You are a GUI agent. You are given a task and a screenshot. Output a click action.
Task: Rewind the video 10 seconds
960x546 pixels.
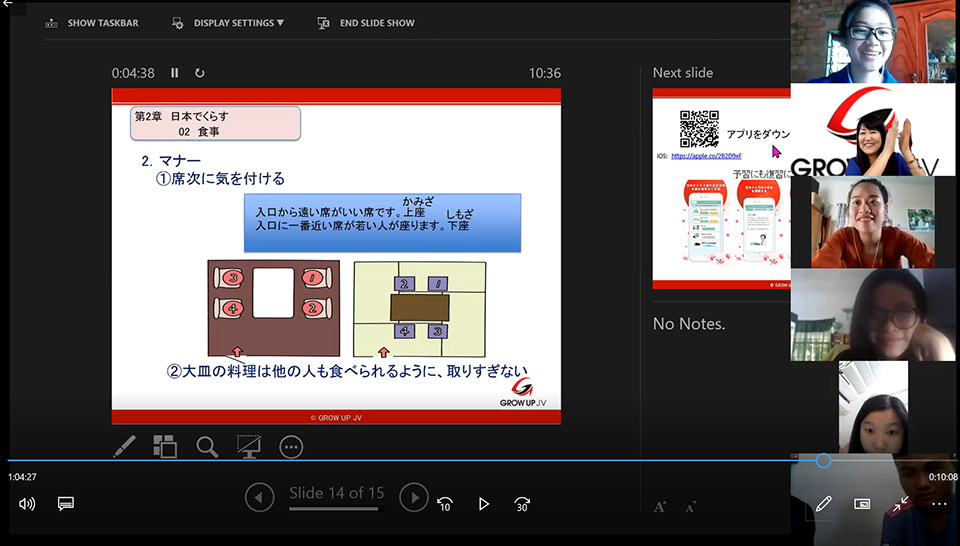point(445,504)
